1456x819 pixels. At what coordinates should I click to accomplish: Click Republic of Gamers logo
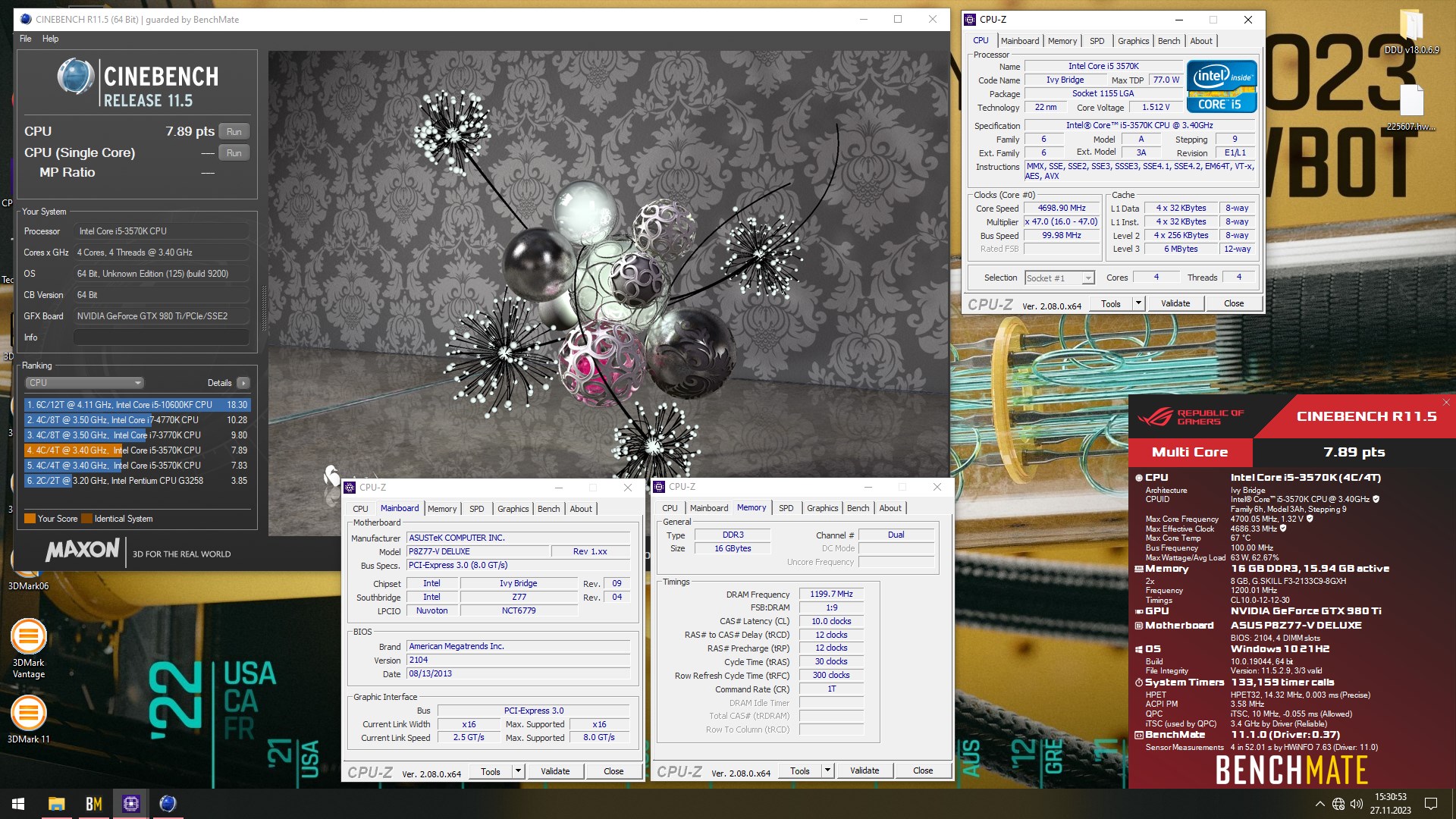(1190, 417)
